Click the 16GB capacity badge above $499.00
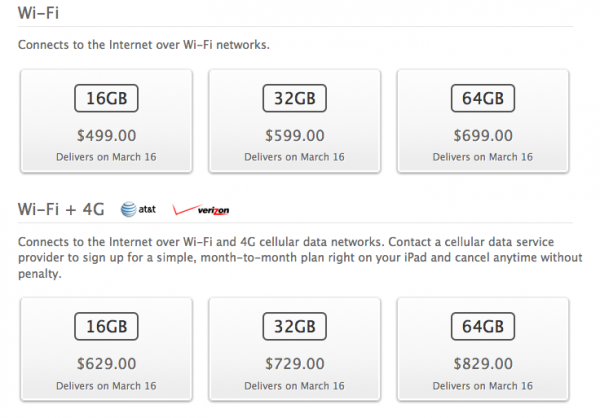This screenshot has width=600, height=418. (105, 99)
